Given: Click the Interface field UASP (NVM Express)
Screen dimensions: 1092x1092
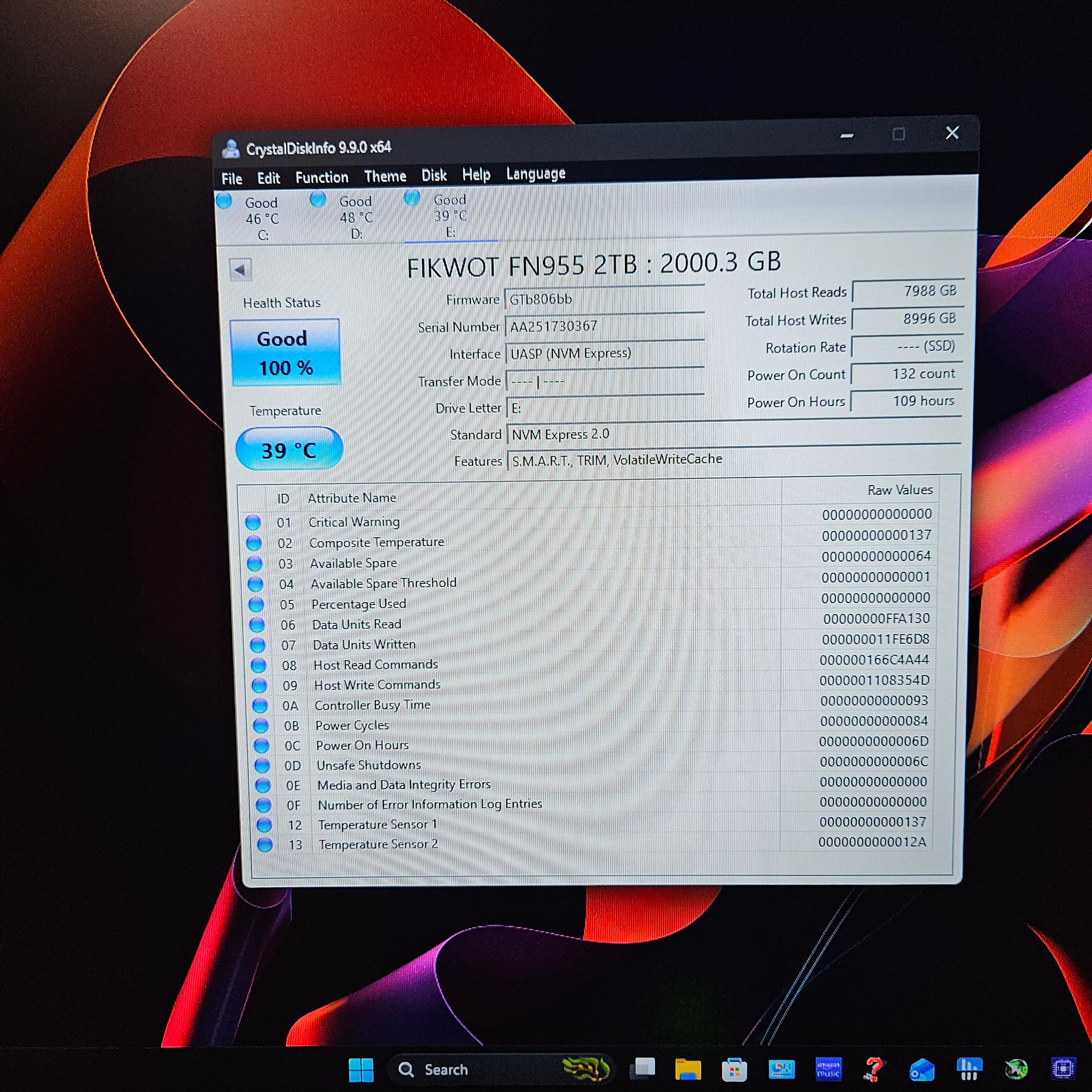Looking at the screenshot, I should click(x=604, y=354).
